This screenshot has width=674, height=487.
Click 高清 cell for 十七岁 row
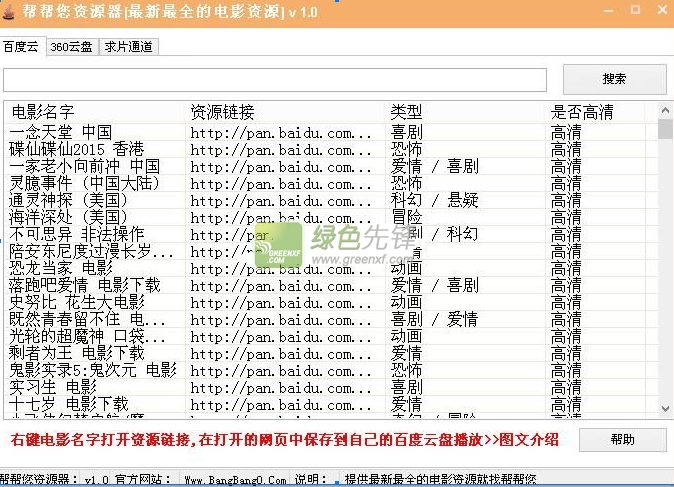click(566, 404)
